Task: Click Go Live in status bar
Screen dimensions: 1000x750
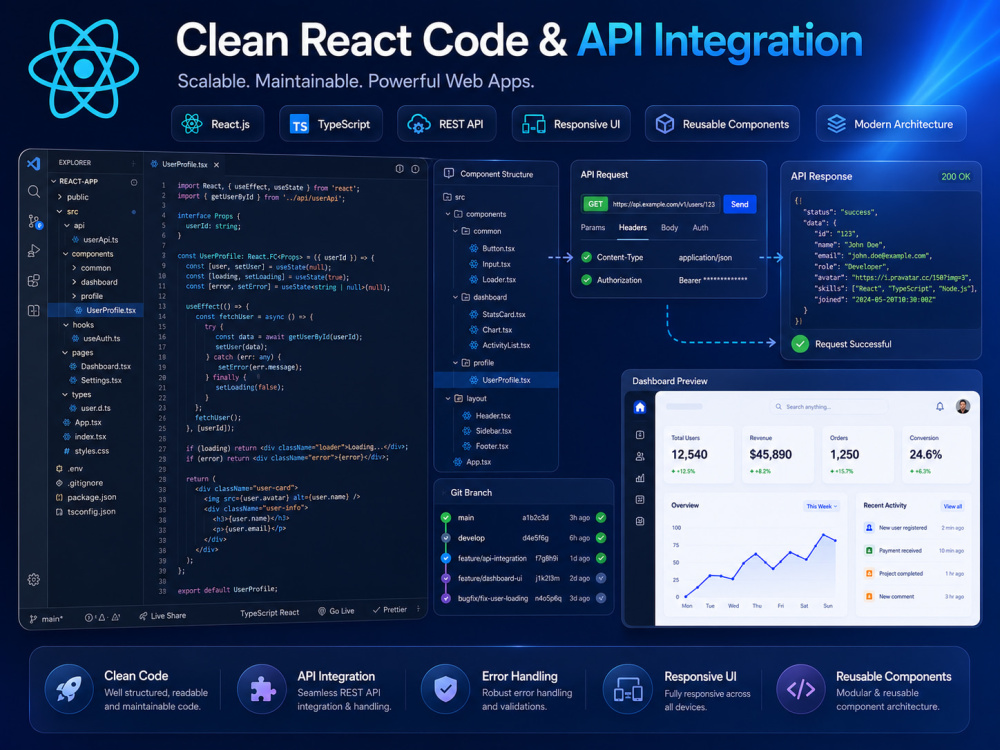Action: click(x=336, y=611)
